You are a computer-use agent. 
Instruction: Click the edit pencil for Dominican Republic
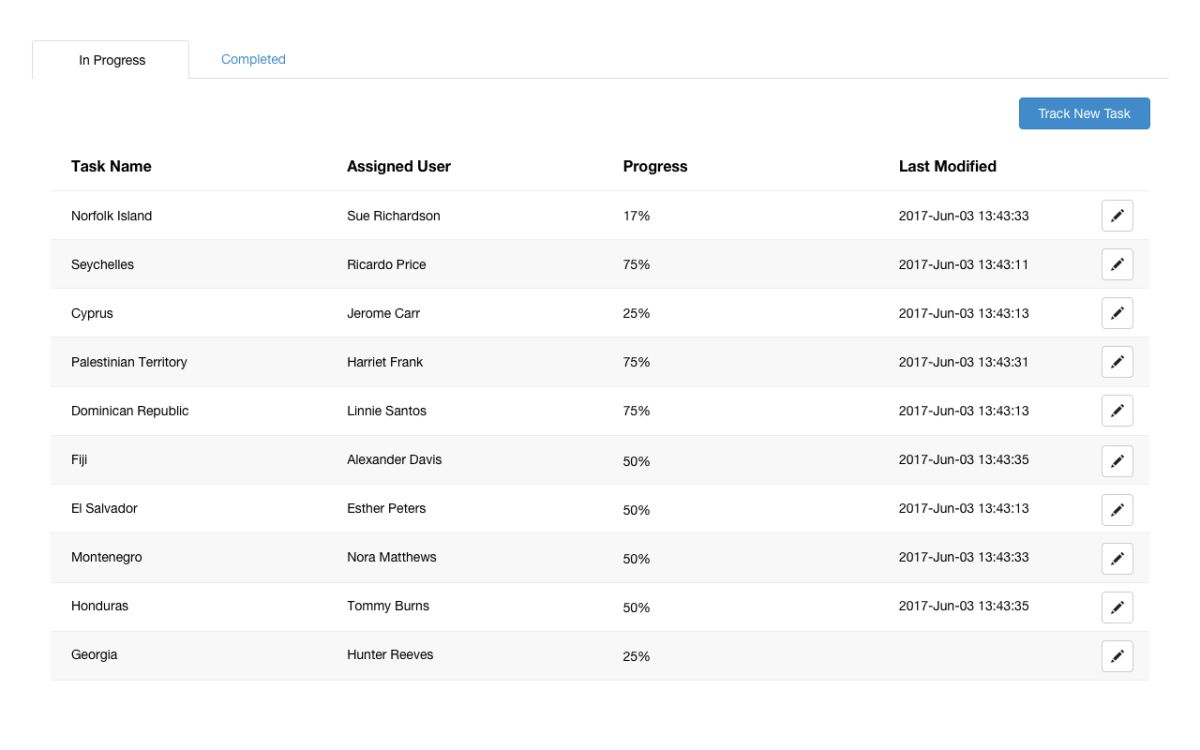[1117, 411]
